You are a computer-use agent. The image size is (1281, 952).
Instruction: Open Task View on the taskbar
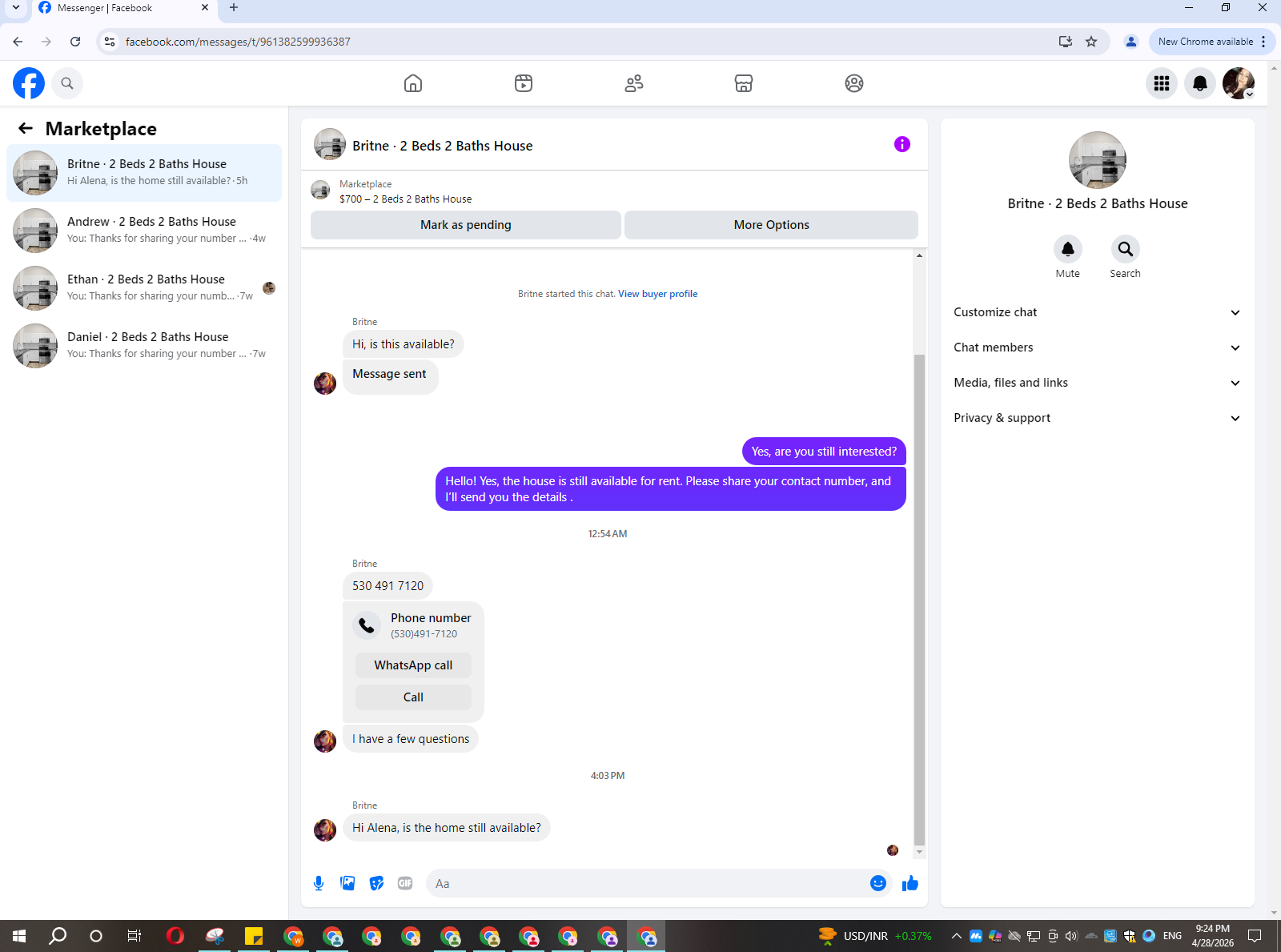(x=135, y=936)
